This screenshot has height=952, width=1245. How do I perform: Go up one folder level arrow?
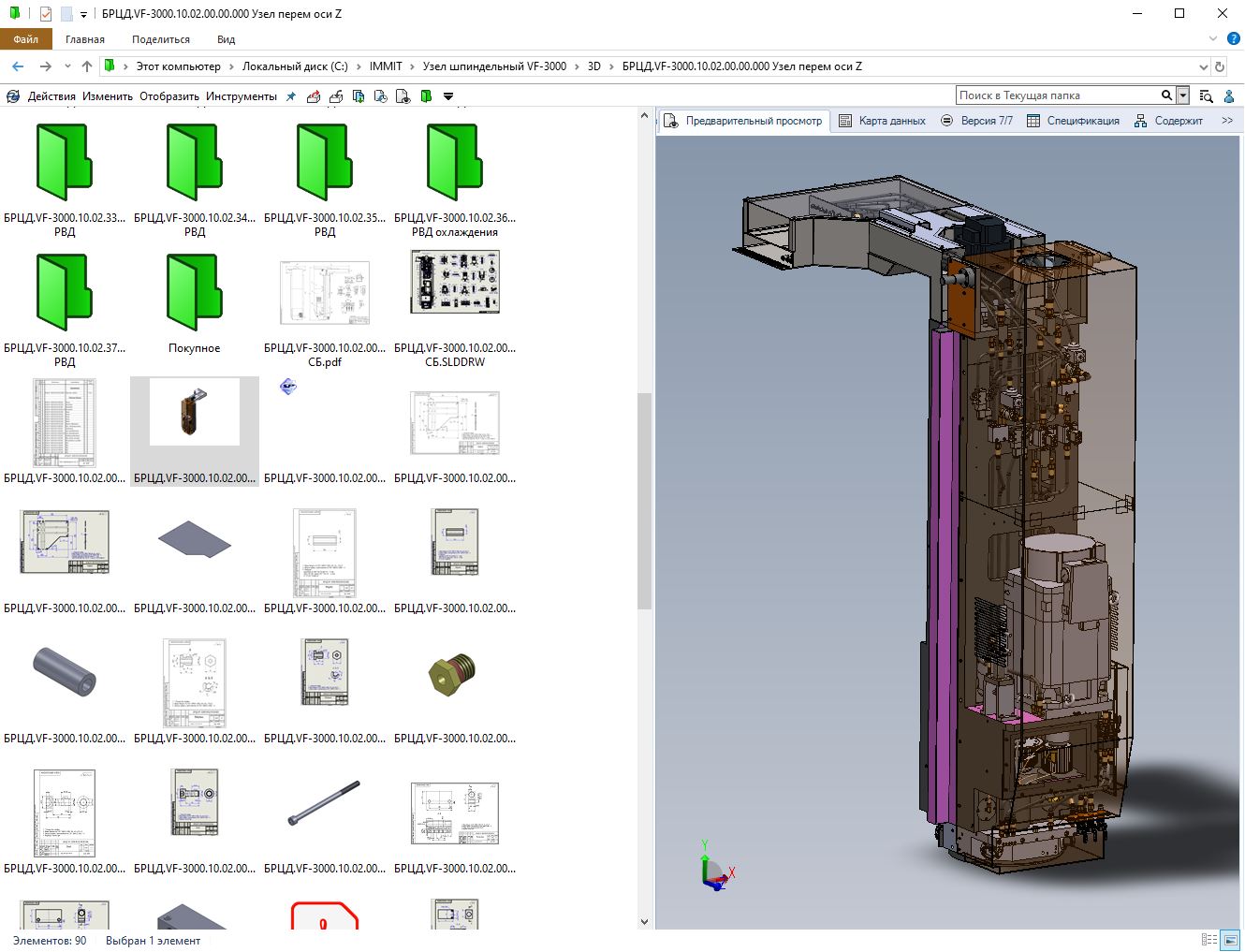coord(87,66)
